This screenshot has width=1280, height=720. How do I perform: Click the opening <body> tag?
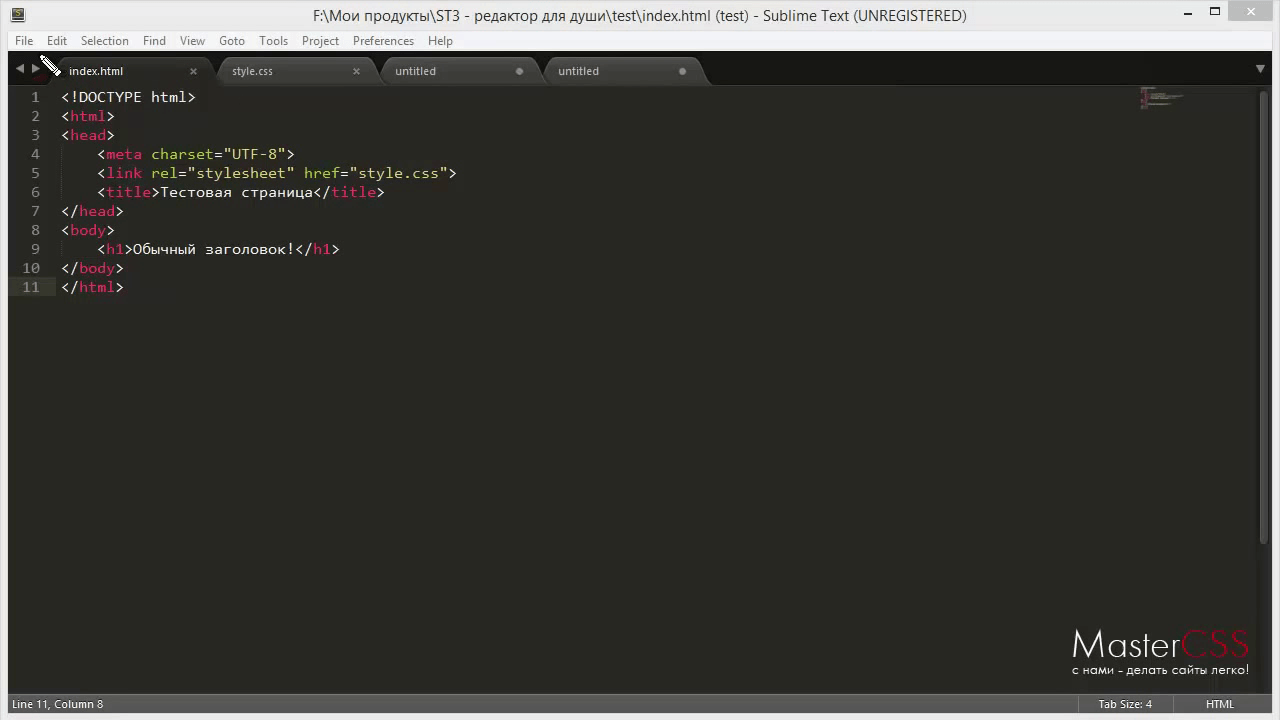click(88, 230)
